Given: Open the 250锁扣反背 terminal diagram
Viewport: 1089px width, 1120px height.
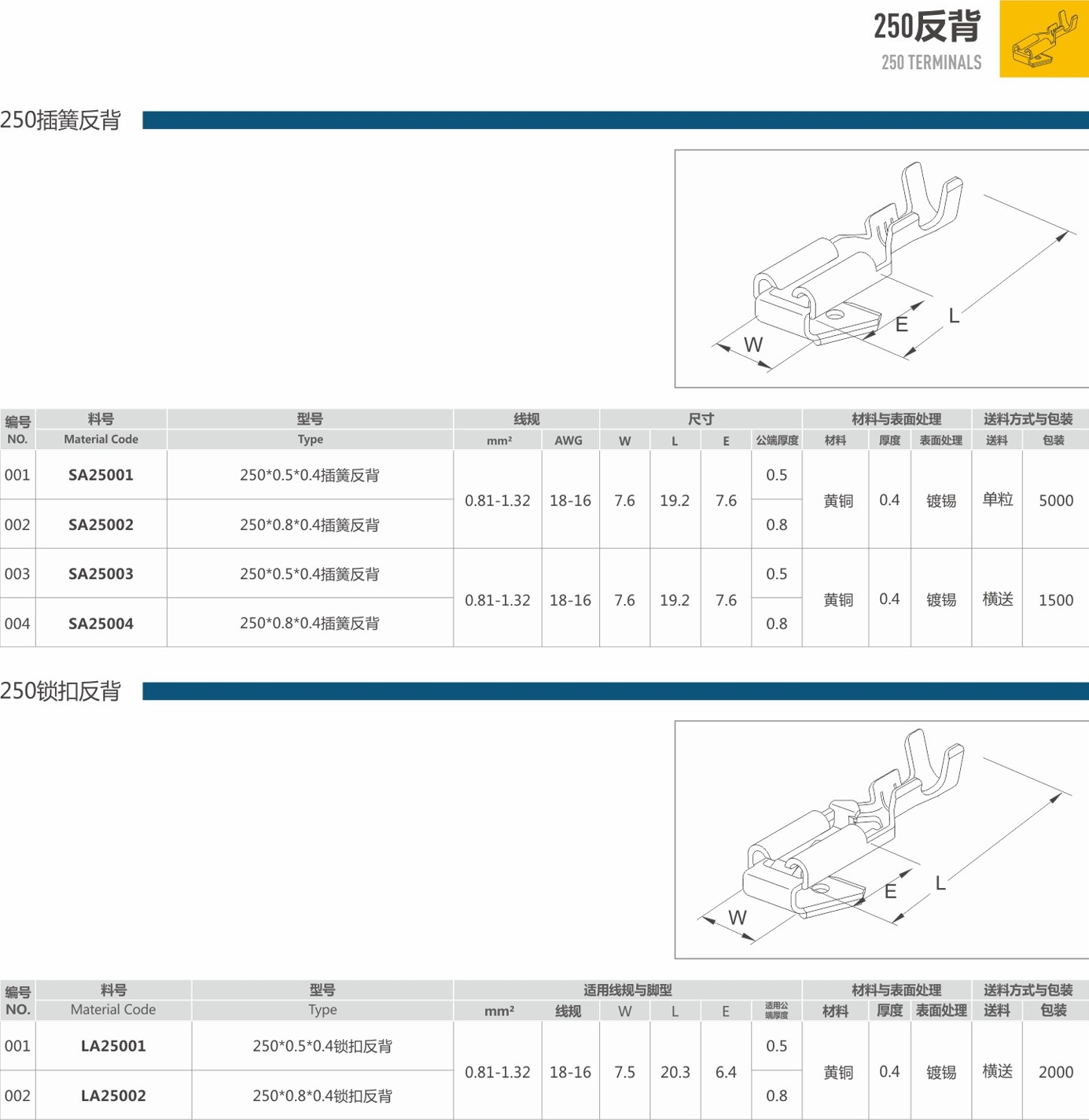Looking at the screenshot, I should tap(881, 839).
